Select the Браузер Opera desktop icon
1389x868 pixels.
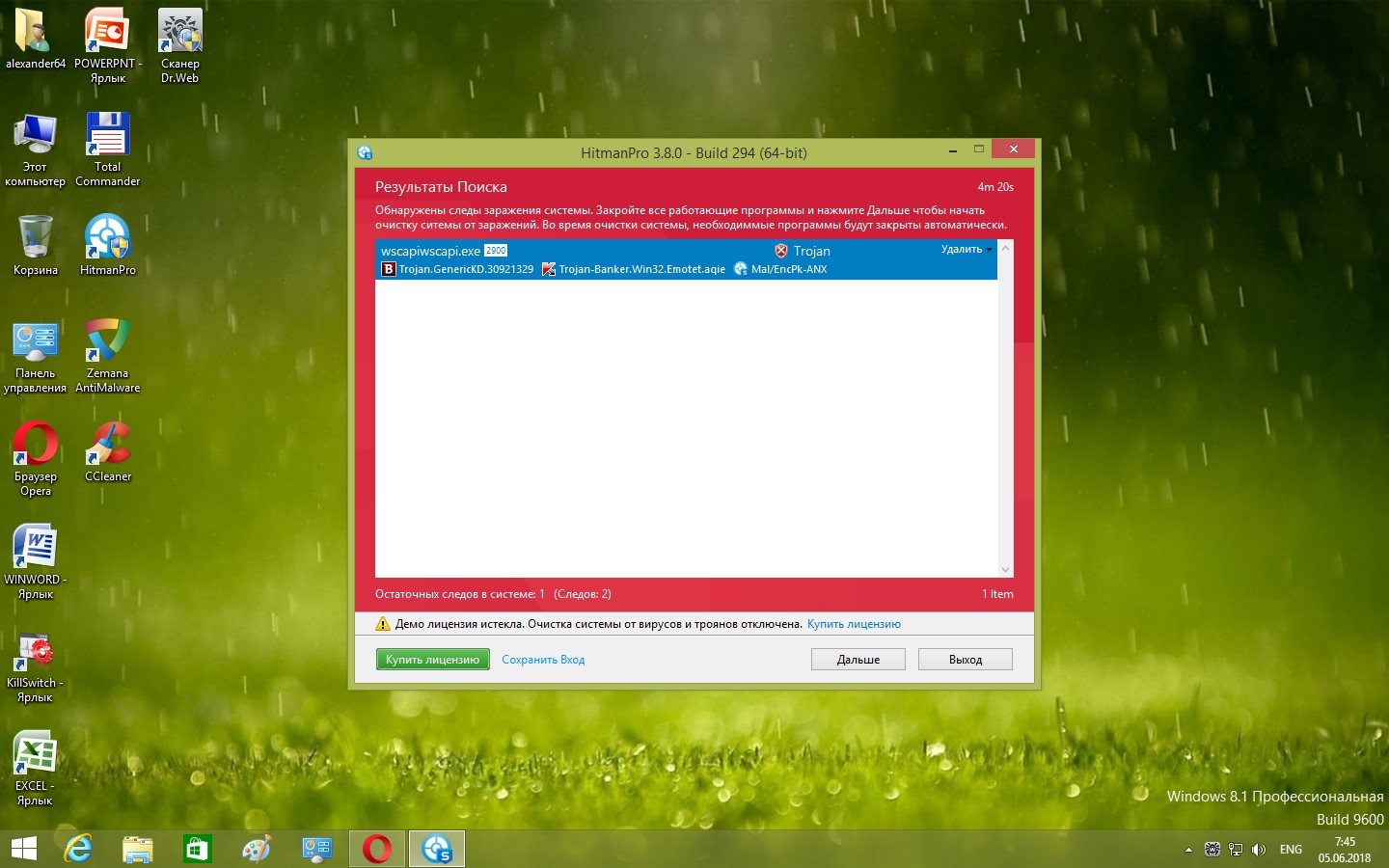tap(35, 459)
